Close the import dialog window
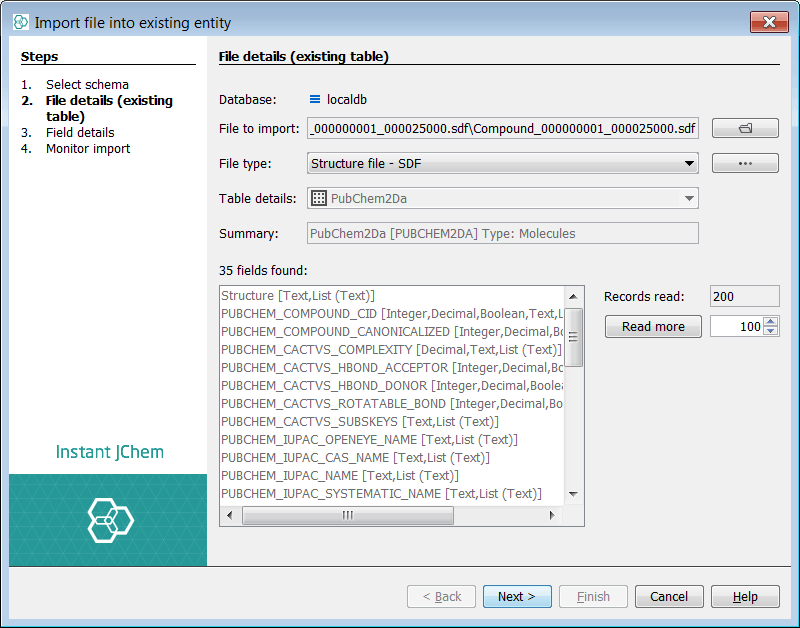The width and height of the screenshot is (800, 628). 767,22
